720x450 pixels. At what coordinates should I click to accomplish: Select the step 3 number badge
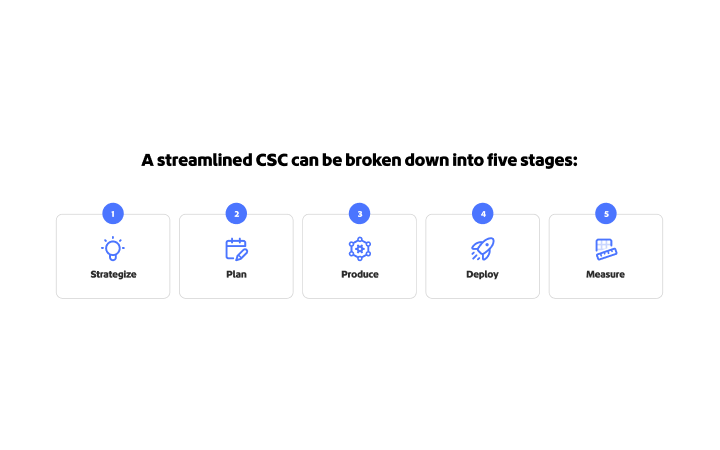point(360,213)
